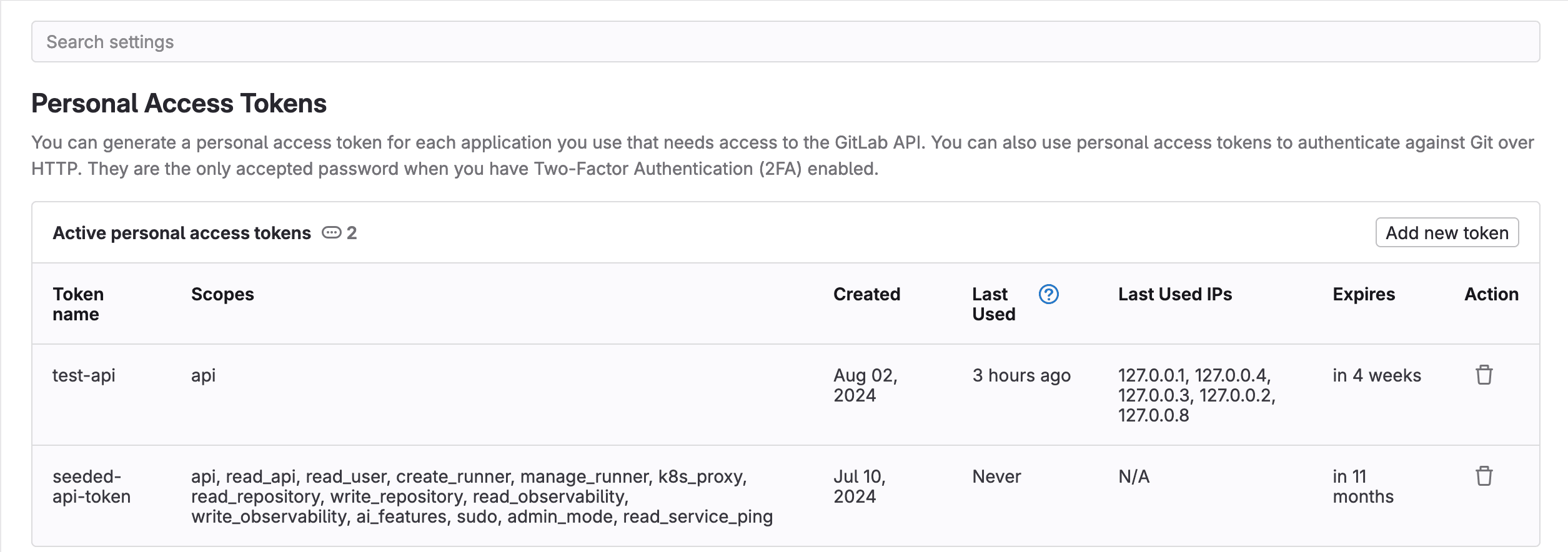This screenshot has width=1568, height=552.
Task: Select the Created column header
Action: pyautogui.click(x=866, y=294)
